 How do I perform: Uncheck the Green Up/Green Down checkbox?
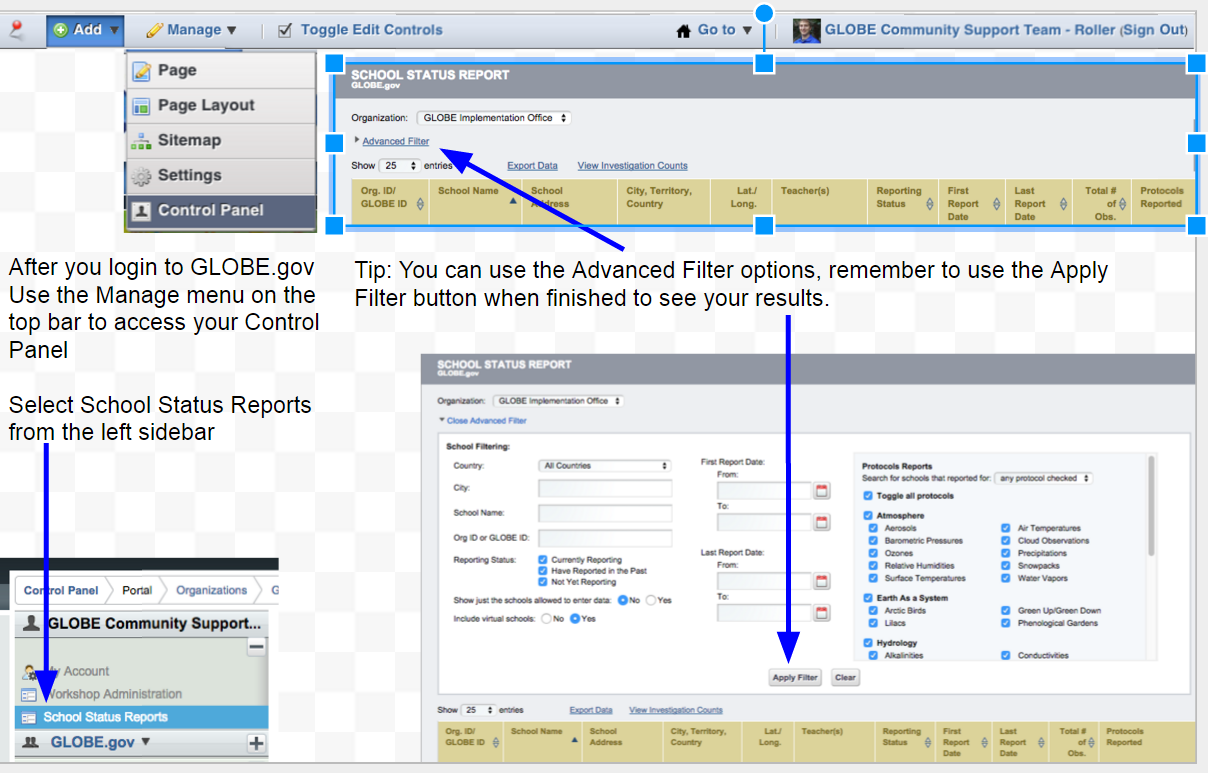[1007, 610]
